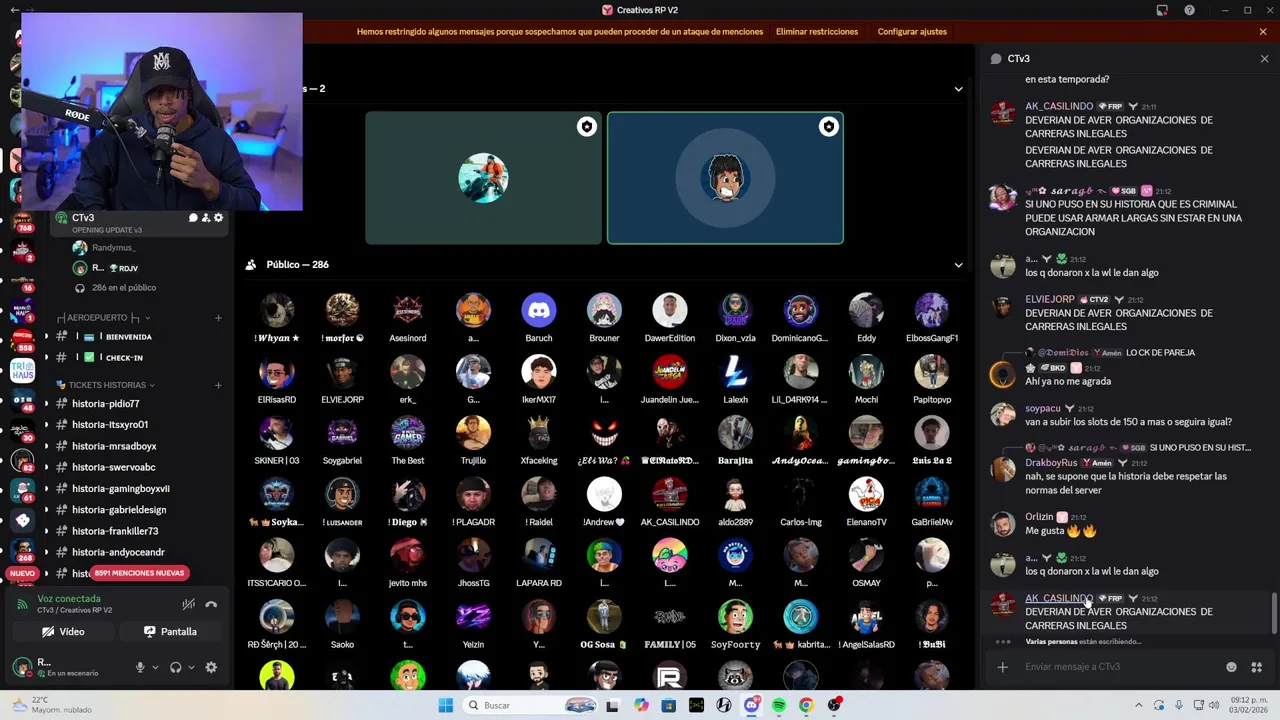This screenshot has height=720, width=1280.
Task: Deafen audio with headphones icon
Action: 176,667
